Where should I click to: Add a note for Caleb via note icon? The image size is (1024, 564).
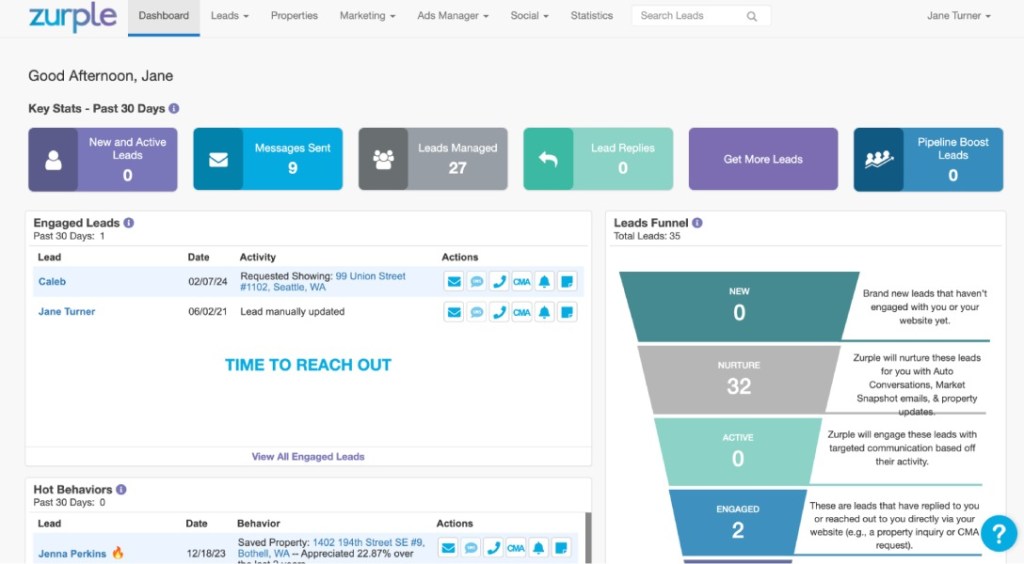[x=566, y=282]
